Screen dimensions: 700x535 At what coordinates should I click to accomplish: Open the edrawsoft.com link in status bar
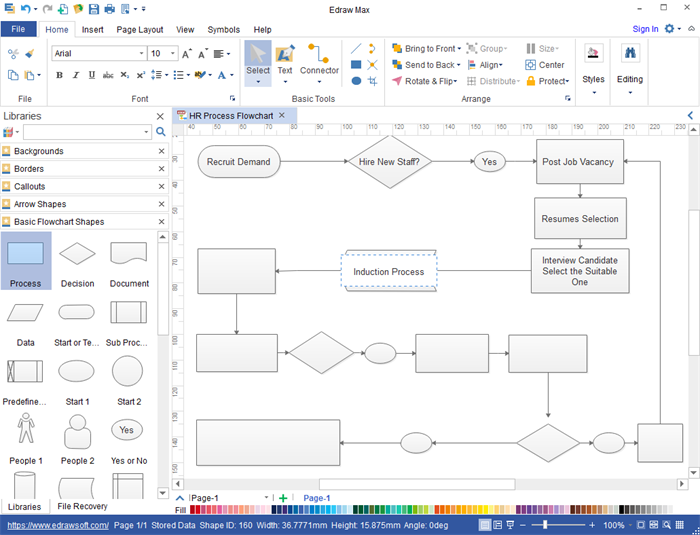coord(58,525)
